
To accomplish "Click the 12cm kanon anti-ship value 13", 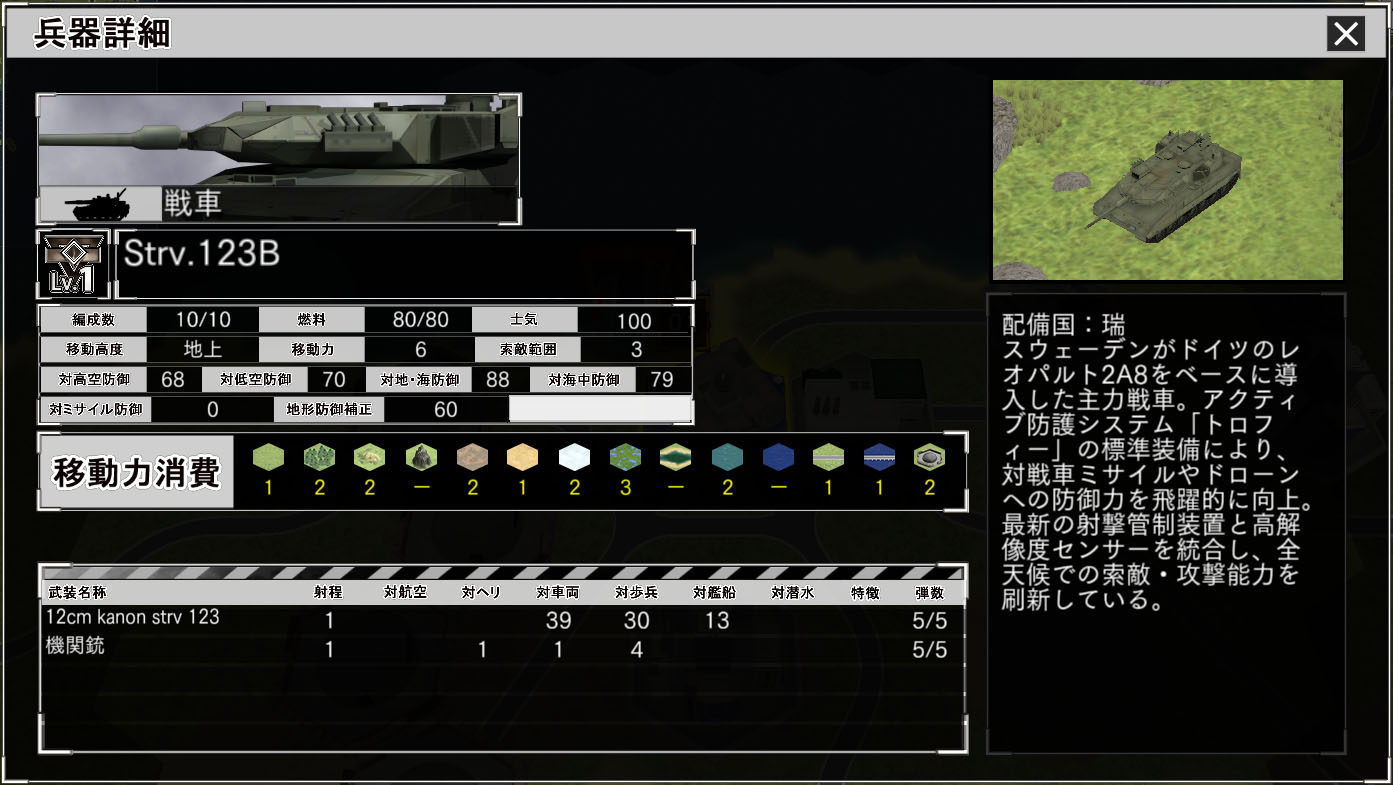I will pyautogui.click(x=717, y=621).
